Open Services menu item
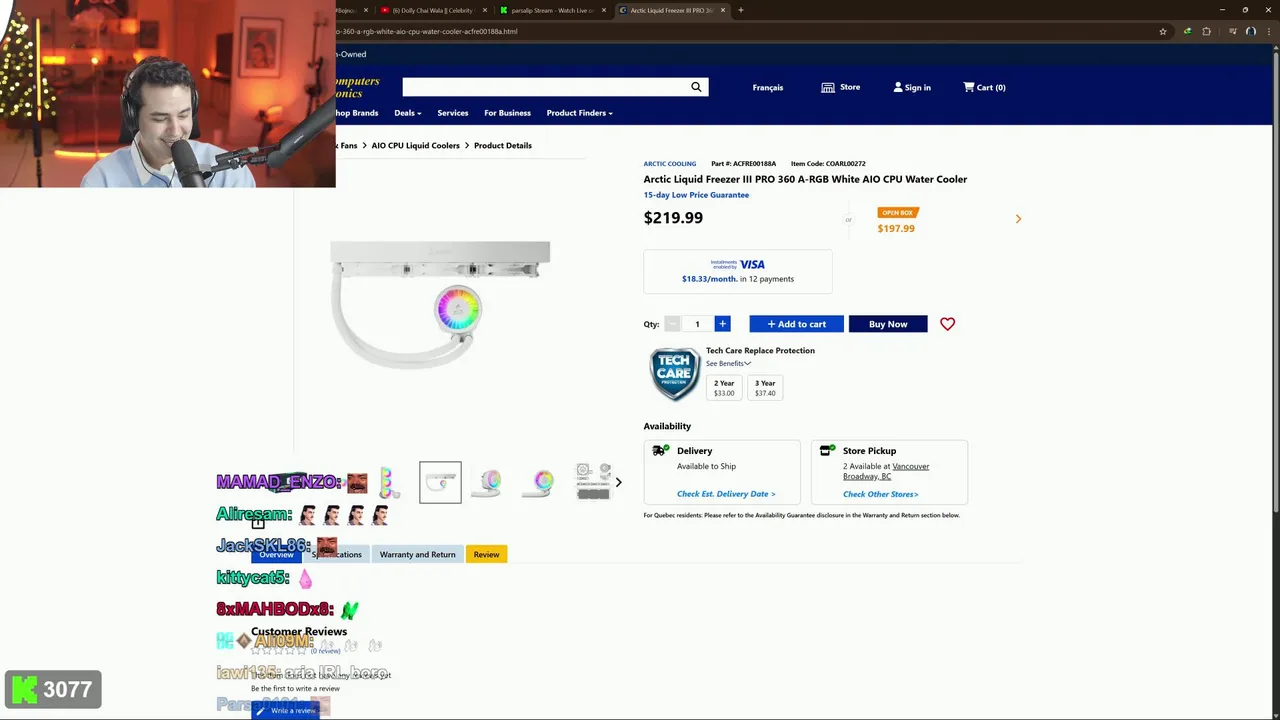1280x720 pixels. [452, 113]
